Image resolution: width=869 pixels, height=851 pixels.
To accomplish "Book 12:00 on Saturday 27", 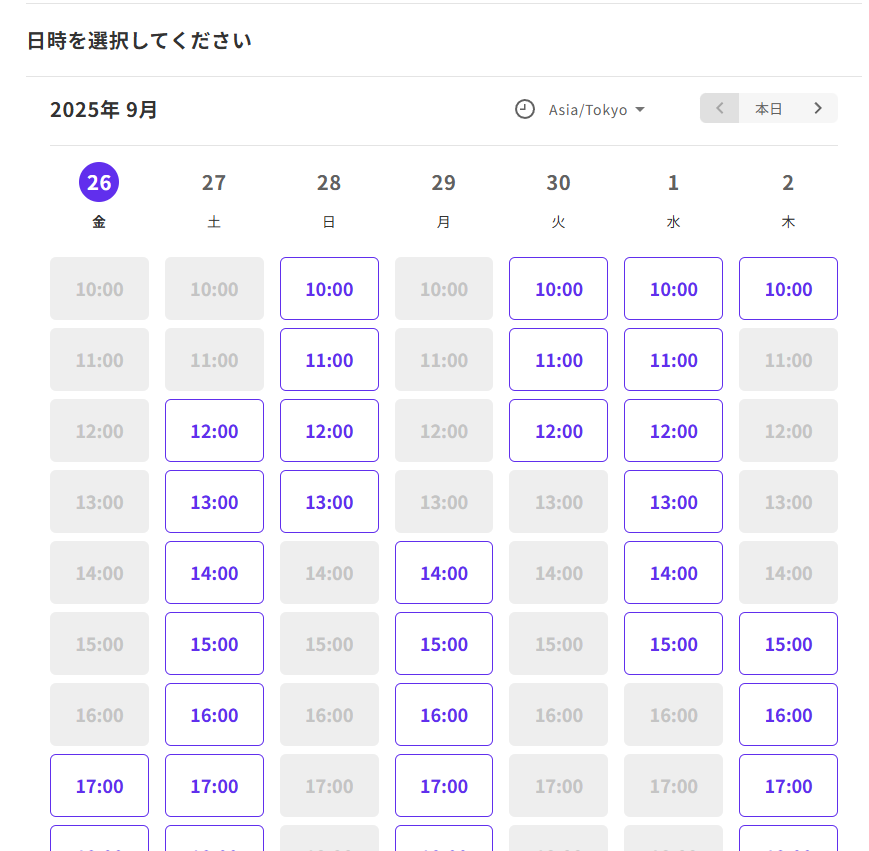I will [214, 431].
